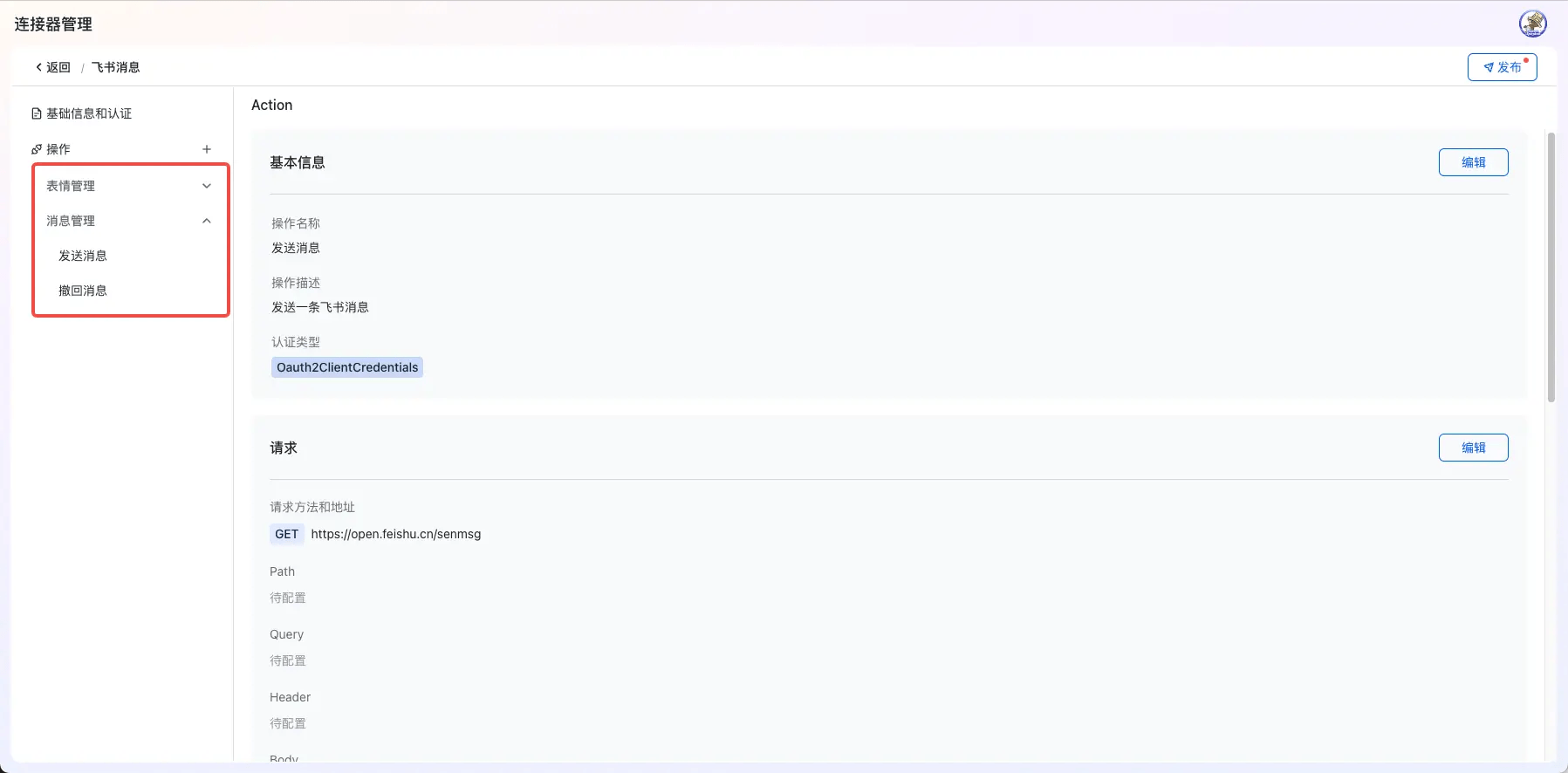
Task: Select the 操作 section header
Action: click(x=51, y=149)
